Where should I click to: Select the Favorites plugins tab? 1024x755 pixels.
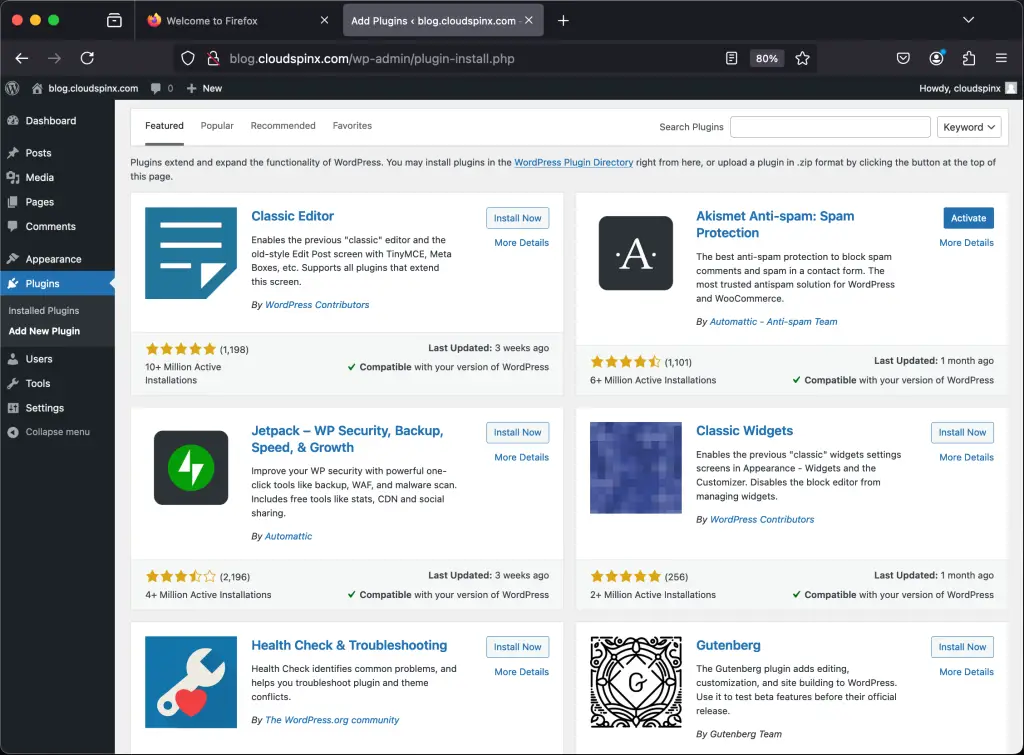(x=352, y=125)
